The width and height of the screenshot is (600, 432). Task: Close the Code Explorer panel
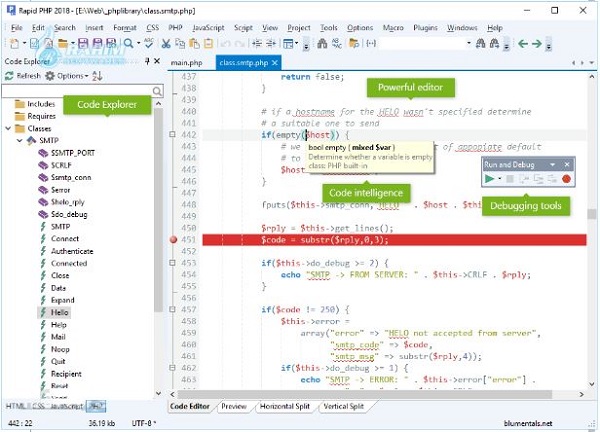click(x=157, y=61)
